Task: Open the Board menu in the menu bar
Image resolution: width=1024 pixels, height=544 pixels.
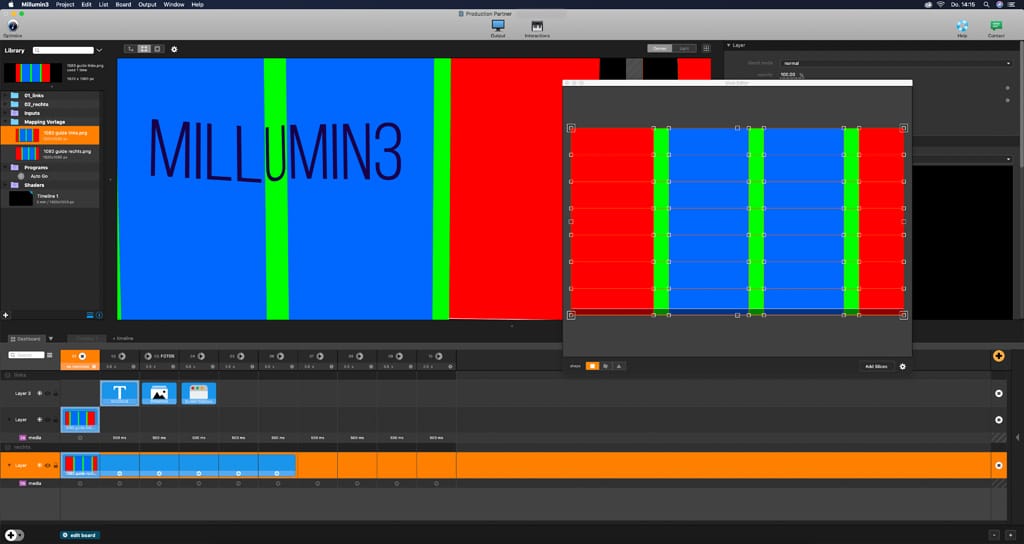Action: [123, 4]
